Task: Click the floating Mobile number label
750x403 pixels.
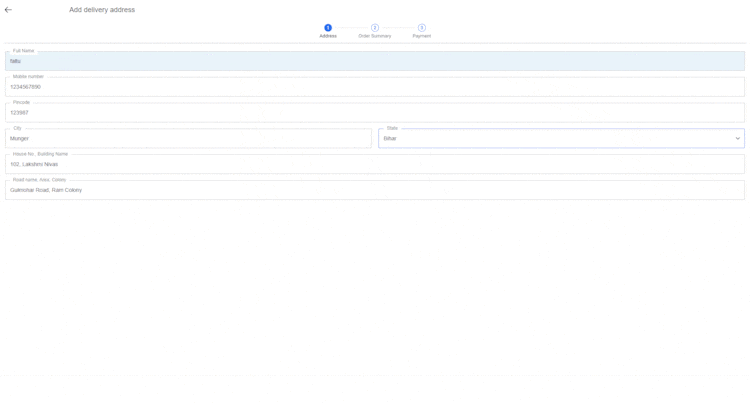Action: 28,76
